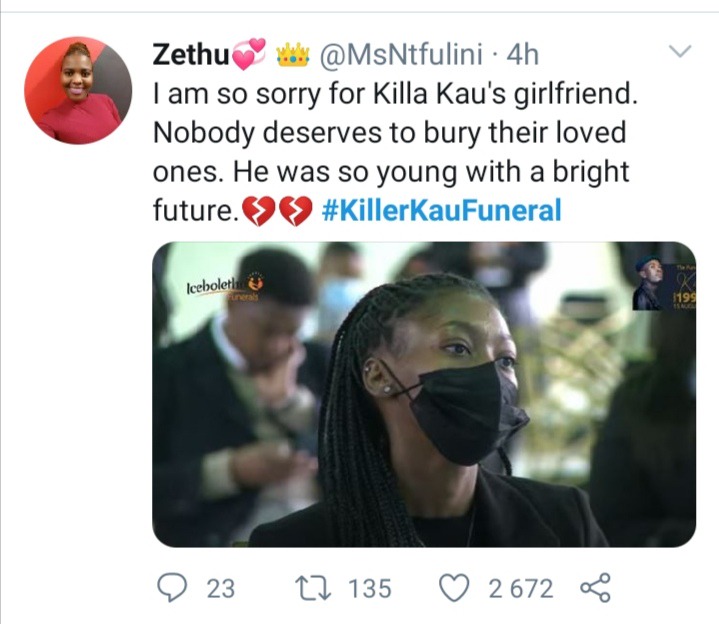The image size is (719, 624).
Task: Click the crown emoji beside Zethu
Action: pos(293,55)
